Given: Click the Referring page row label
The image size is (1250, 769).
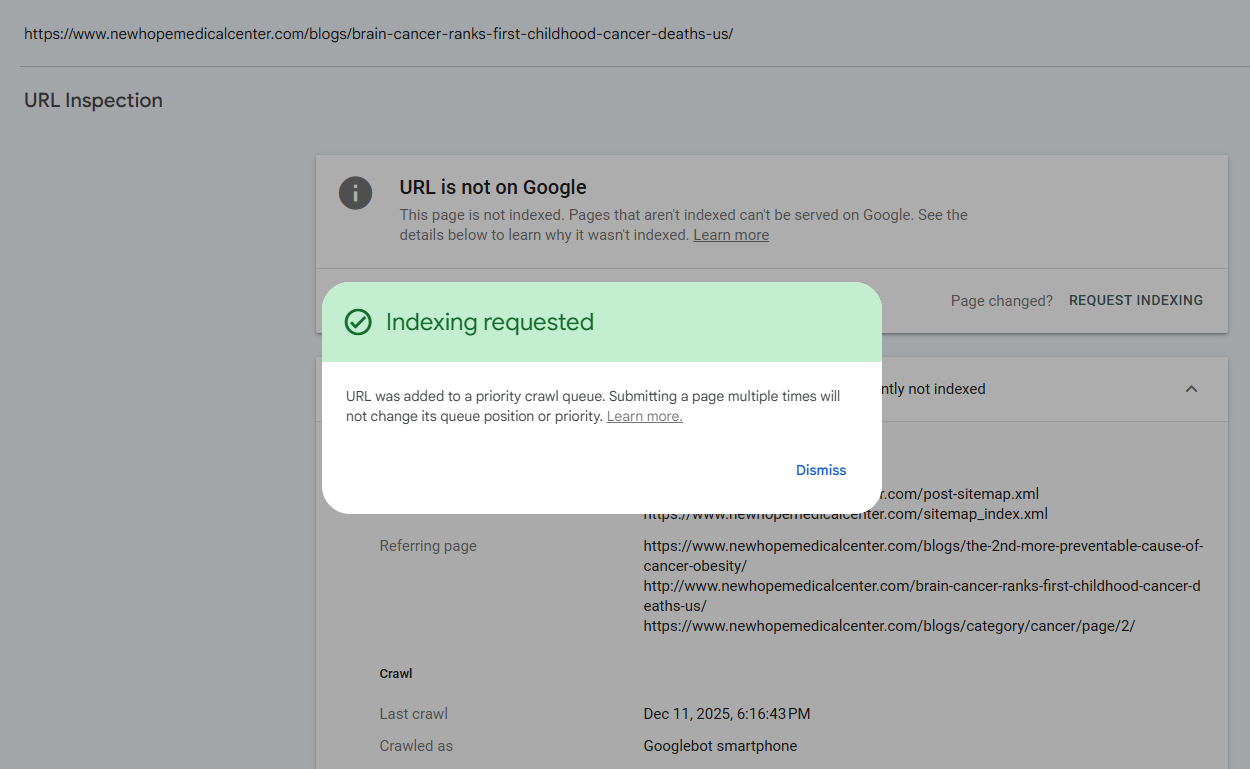Looking at the screenshot, I should (x=428, y=546).
